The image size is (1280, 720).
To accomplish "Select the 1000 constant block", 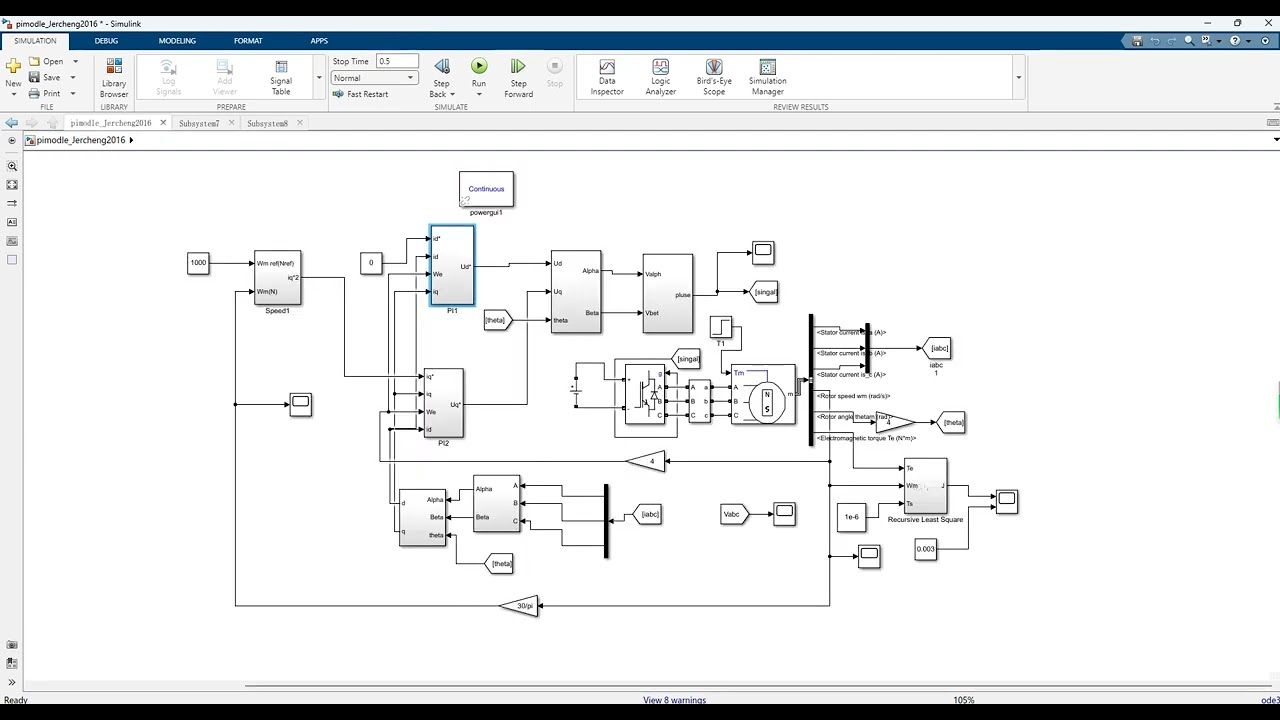I will tap(198, 263).
